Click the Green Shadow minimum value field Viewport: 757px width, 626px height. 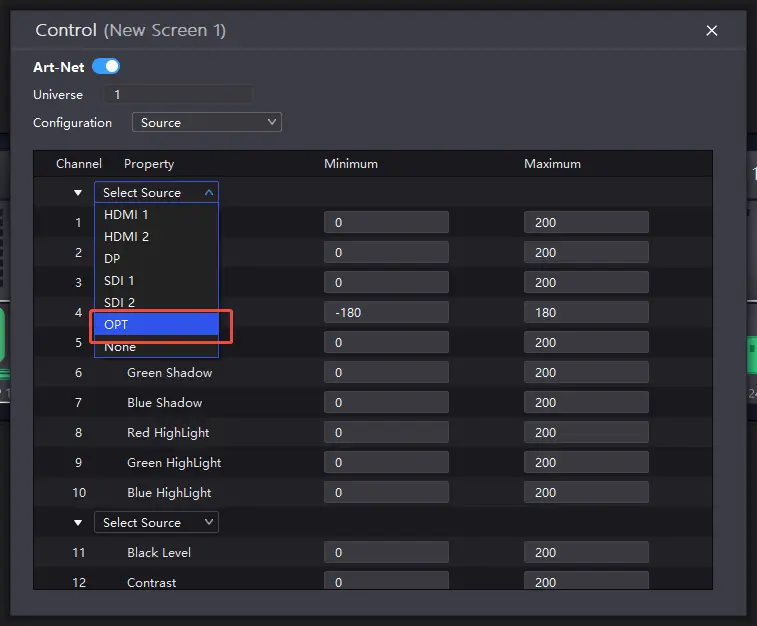[x=386, y=373]
